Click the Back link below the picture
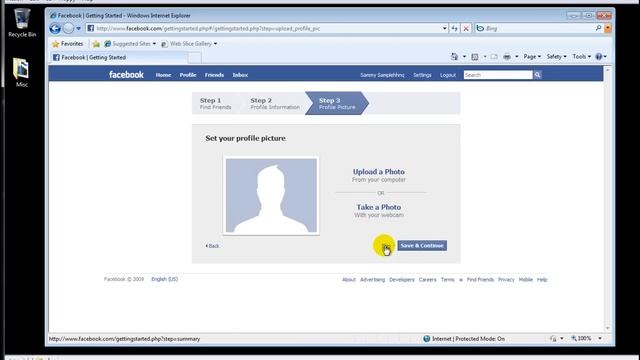This screenshot has width=640, height=360. coord(212,246)
